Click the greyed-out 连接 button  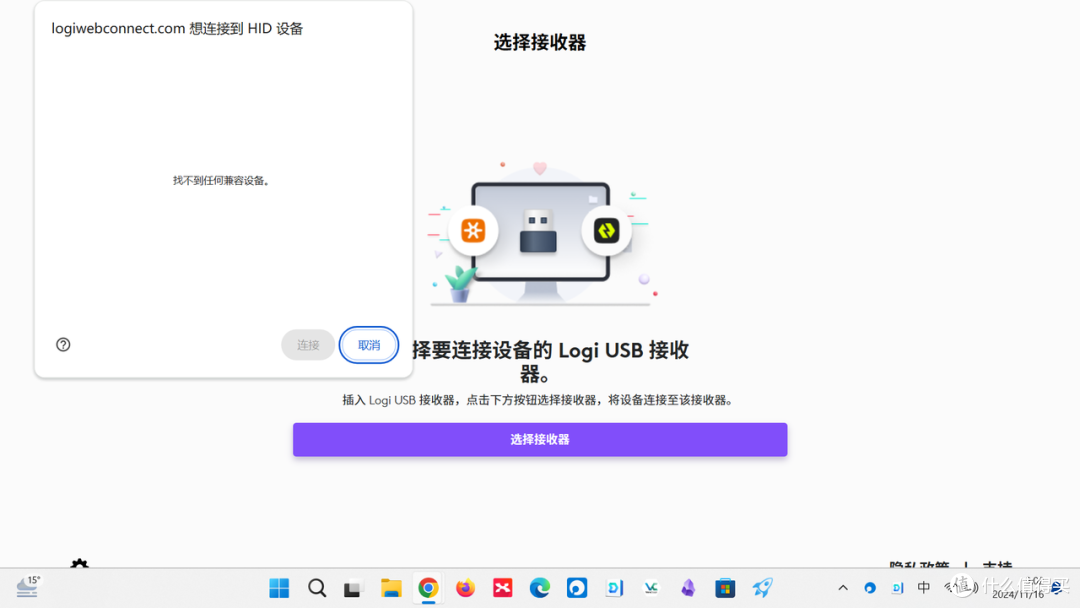pyautogui.click(x=308, y=345)
